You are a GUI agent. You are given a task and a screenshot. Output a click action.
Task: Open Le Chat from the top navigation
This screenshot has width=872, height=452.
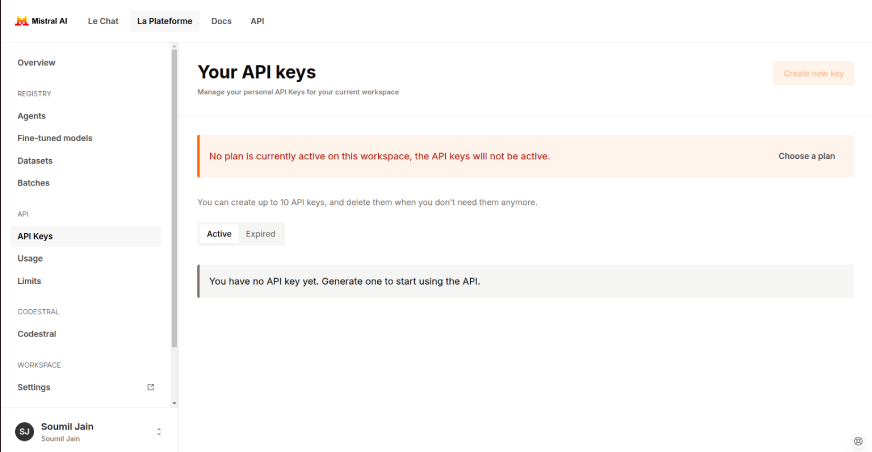[x=103, y=21]
